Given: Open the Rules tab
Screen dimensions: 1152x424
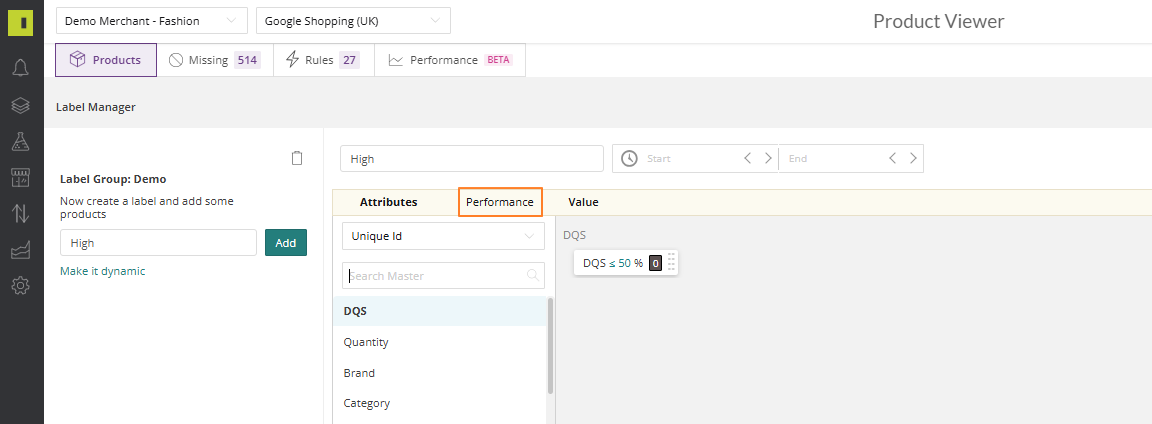Looking at the screenshot, I should click(324, 60).
